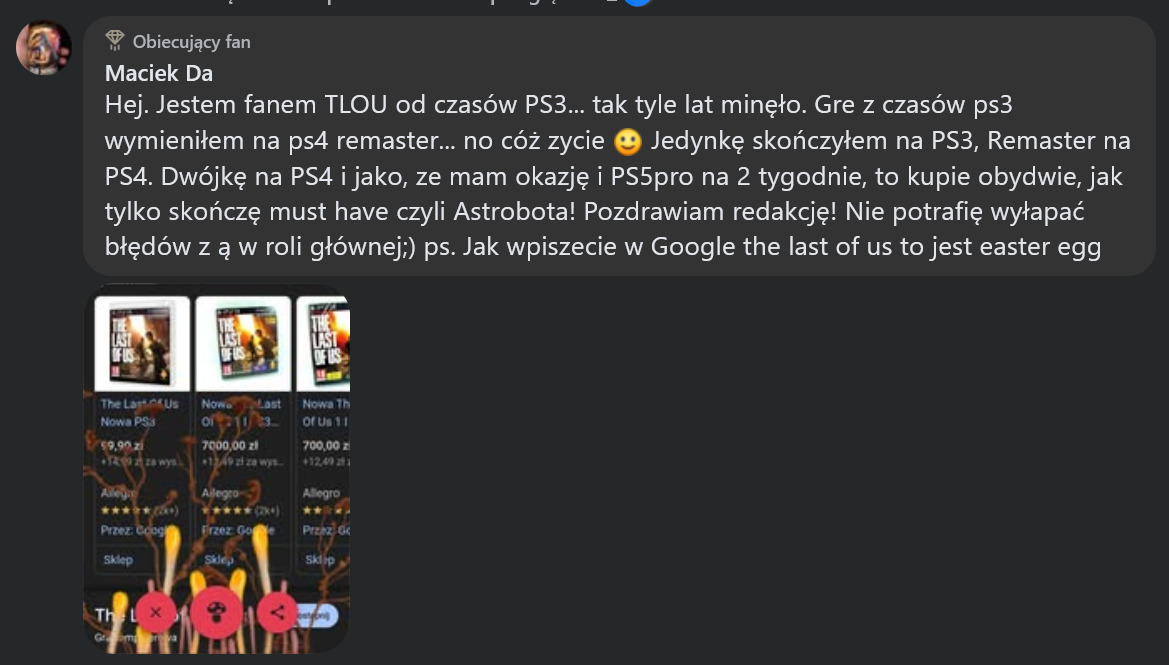
Task: Click the smiley emoji in the comment
Action: coord(628,141)
